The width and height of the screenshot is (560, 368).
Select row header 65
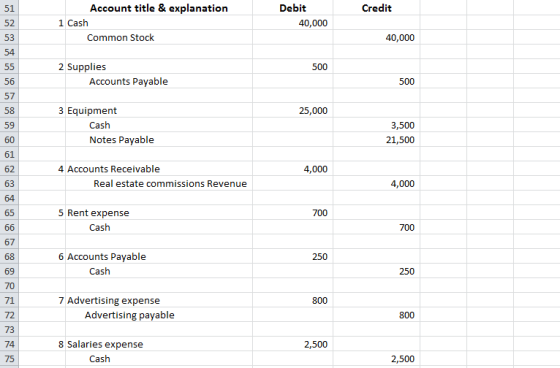click(x=9, y=213)
